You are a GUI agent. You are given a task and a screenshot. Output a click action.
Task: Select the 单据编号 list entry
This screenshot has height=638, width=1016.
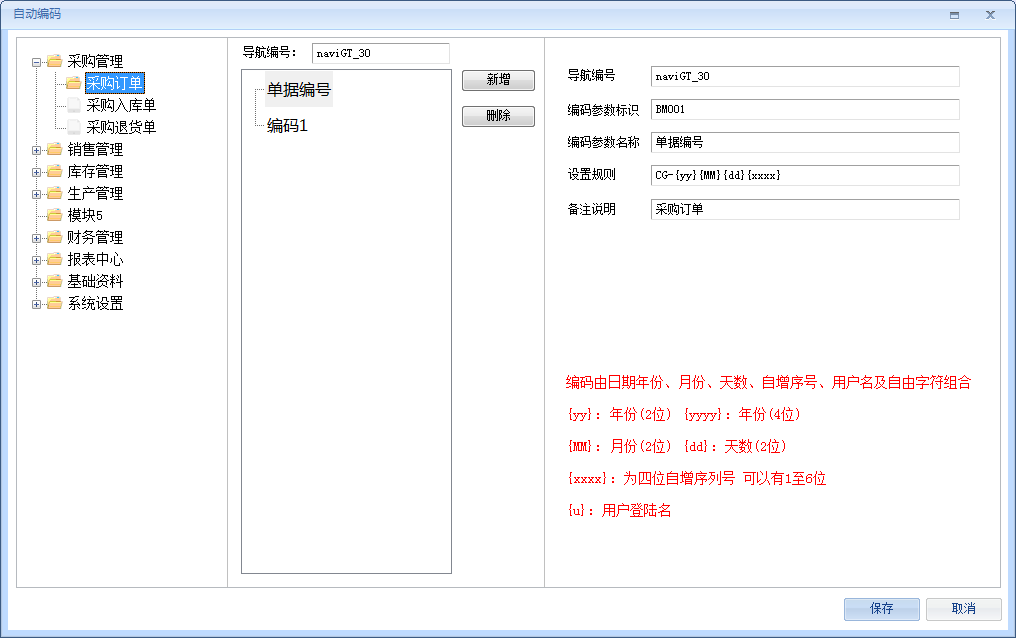(x=298, y=90)
